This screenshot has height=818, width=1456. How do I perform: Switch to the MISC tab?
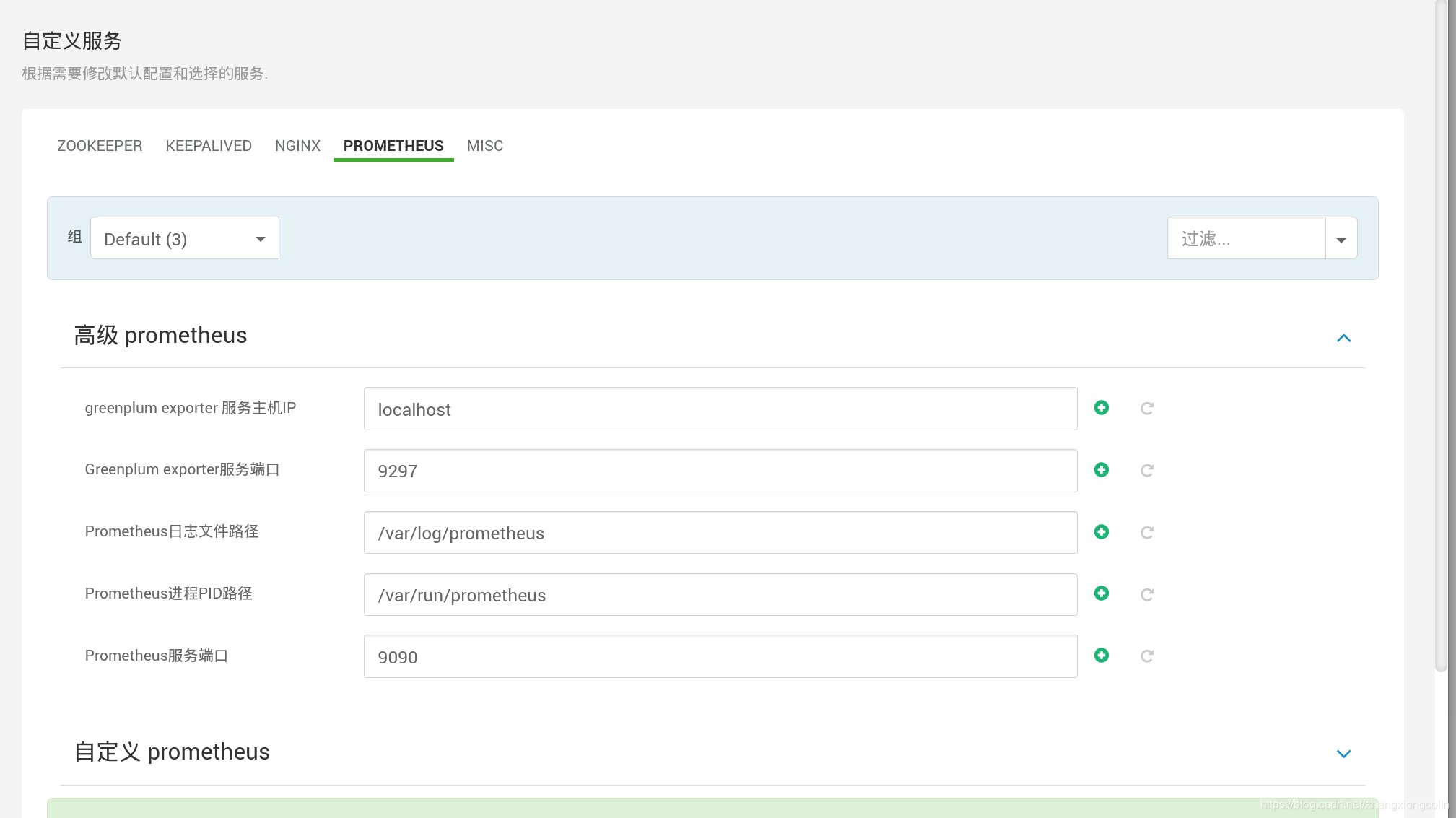click(485, 146)
